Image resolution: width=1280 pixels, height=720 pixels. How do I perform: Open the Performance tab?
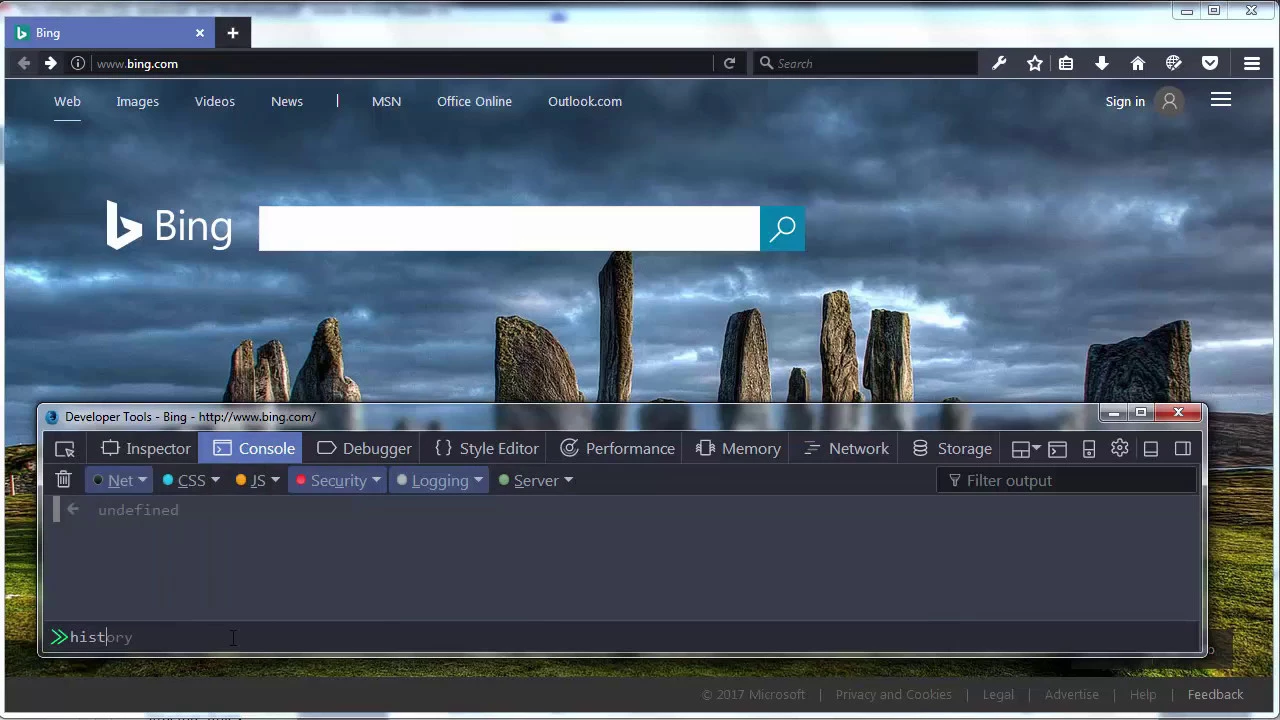[618, 449]
